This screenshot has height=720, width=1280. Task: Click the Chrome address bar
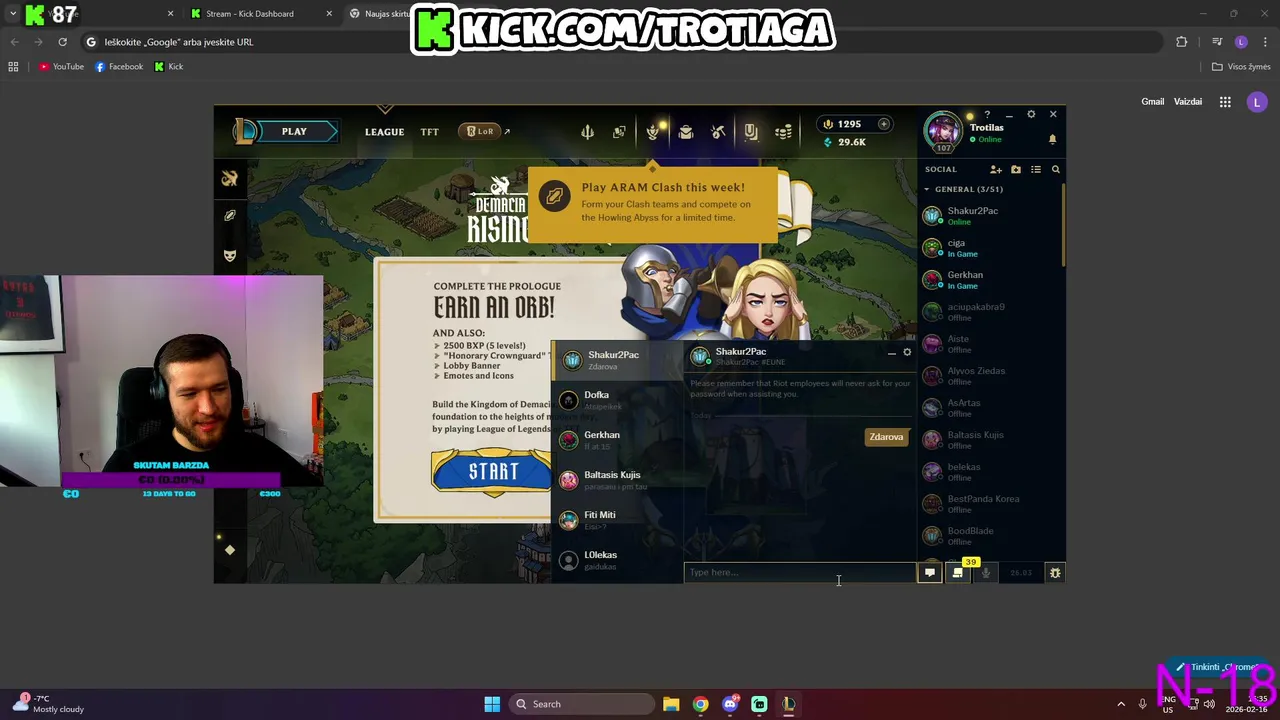tap(620, 42)
